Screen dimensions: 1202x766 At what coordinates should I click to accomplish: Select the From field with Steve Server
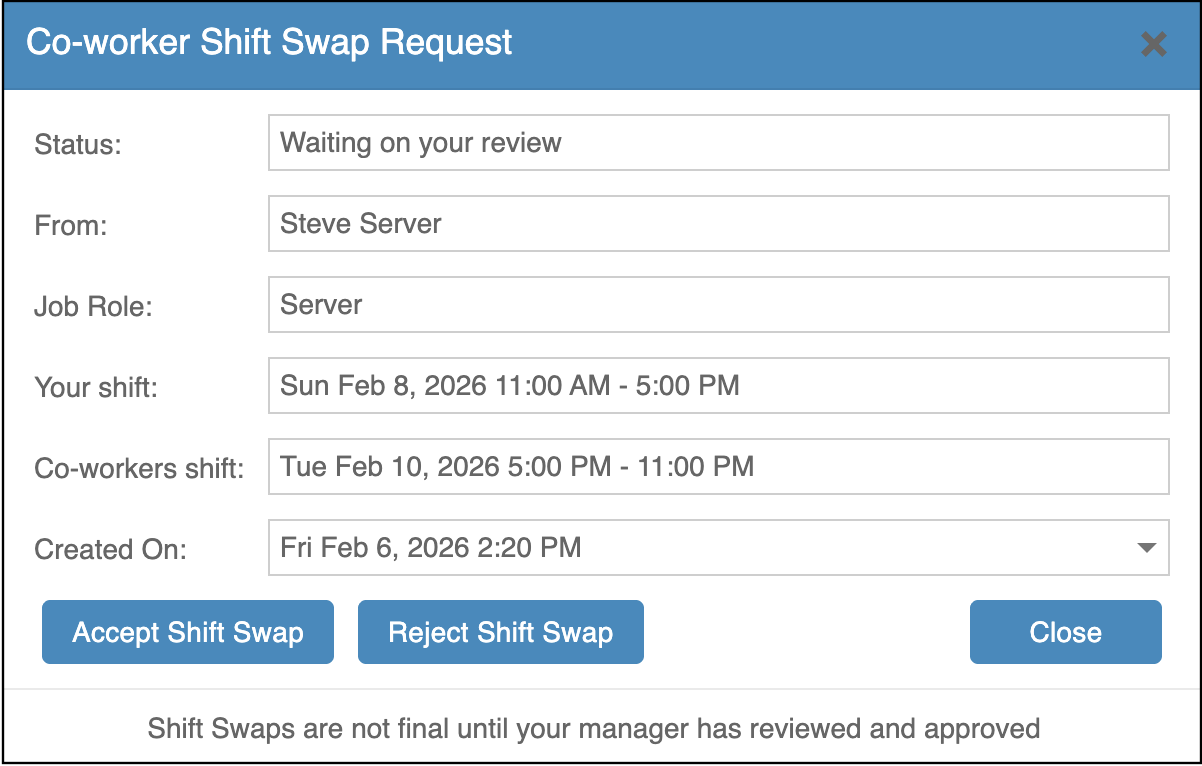(718, 223)
